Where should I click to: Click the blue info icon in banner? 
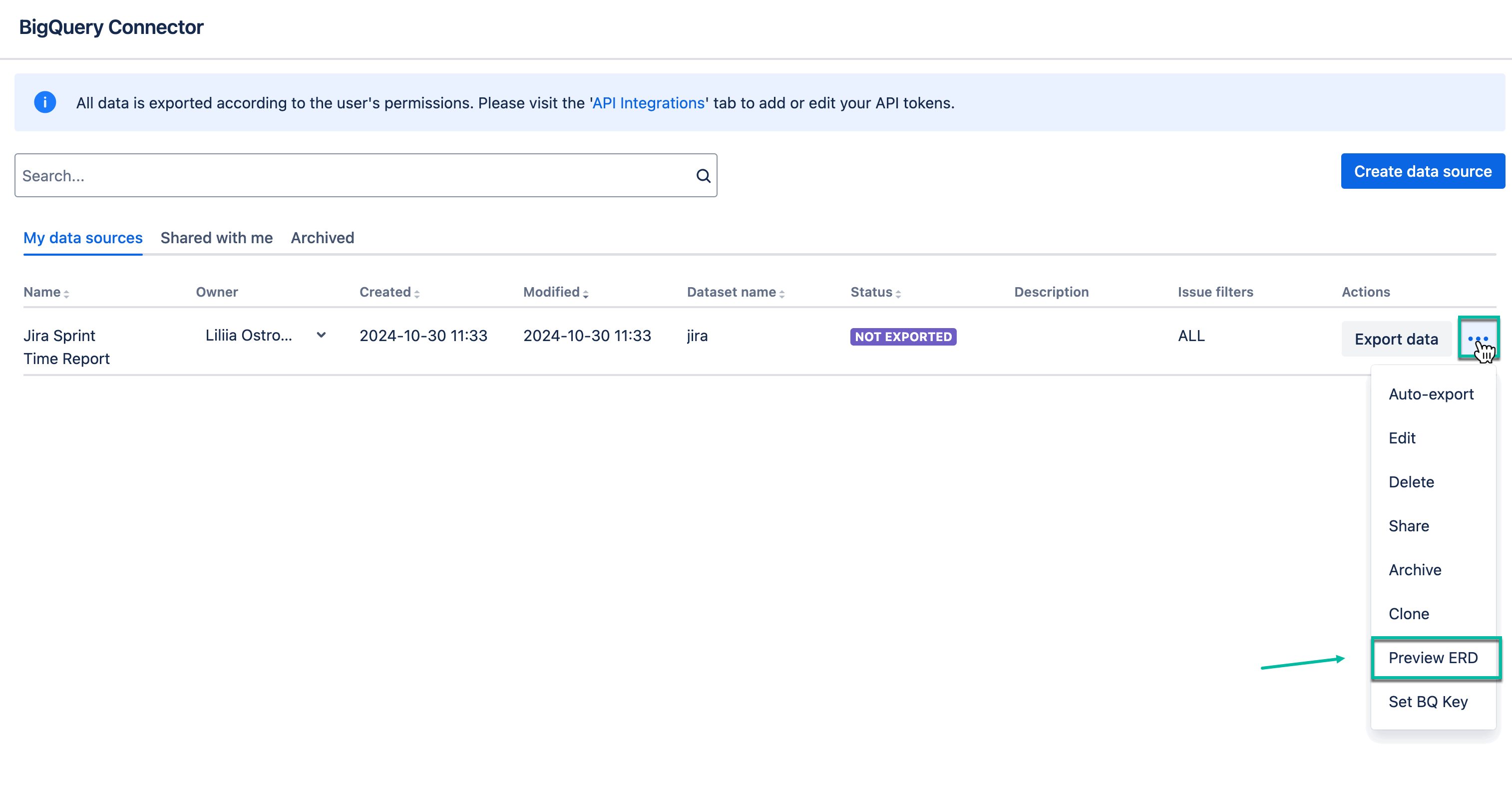[45, 102]
